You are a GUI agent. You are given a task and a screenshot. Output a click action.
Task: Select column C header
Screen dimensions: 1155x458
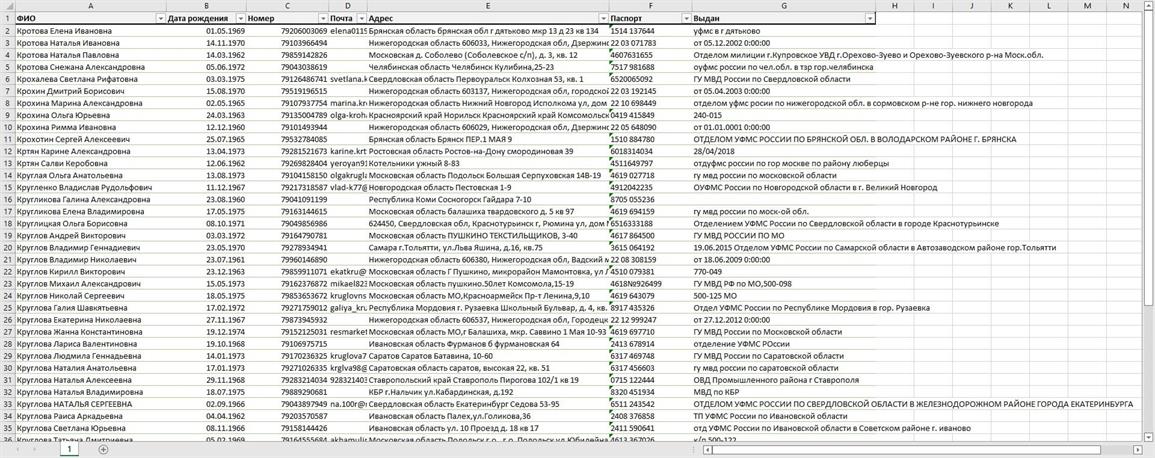click(x=287, y=6)
